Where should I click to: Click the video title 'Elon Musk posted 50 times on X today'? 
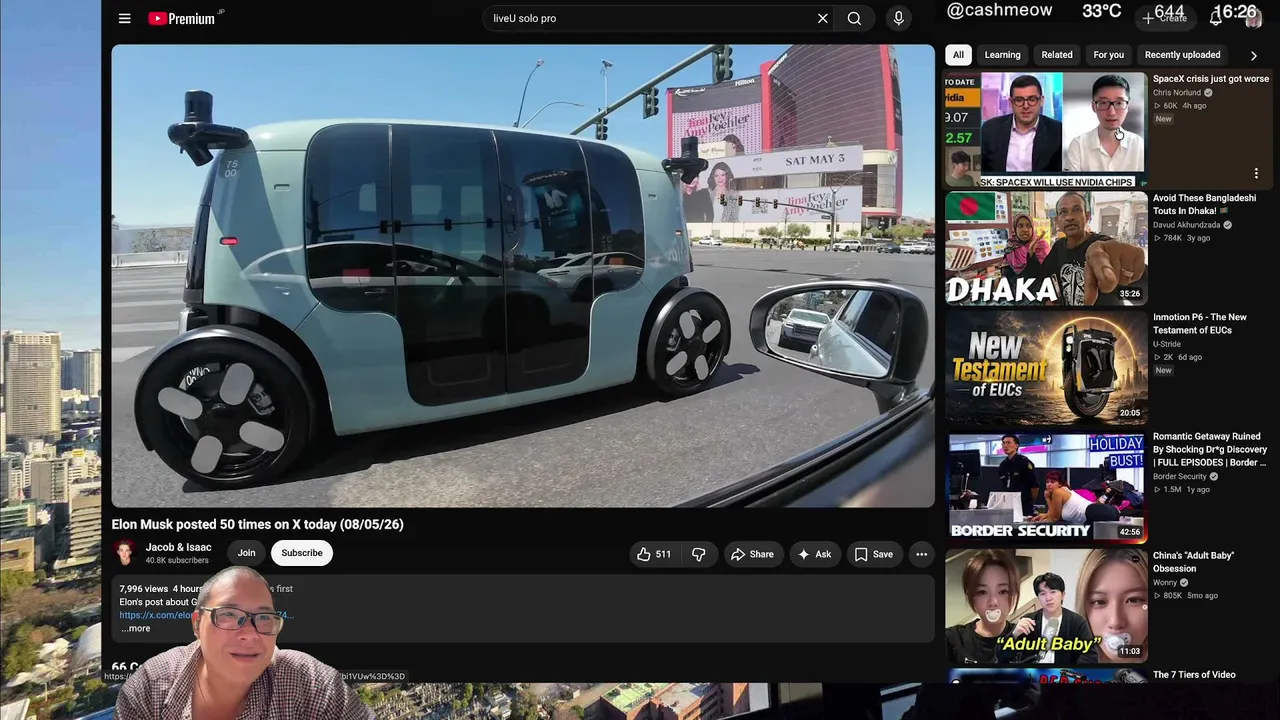(x=258, y=524)
